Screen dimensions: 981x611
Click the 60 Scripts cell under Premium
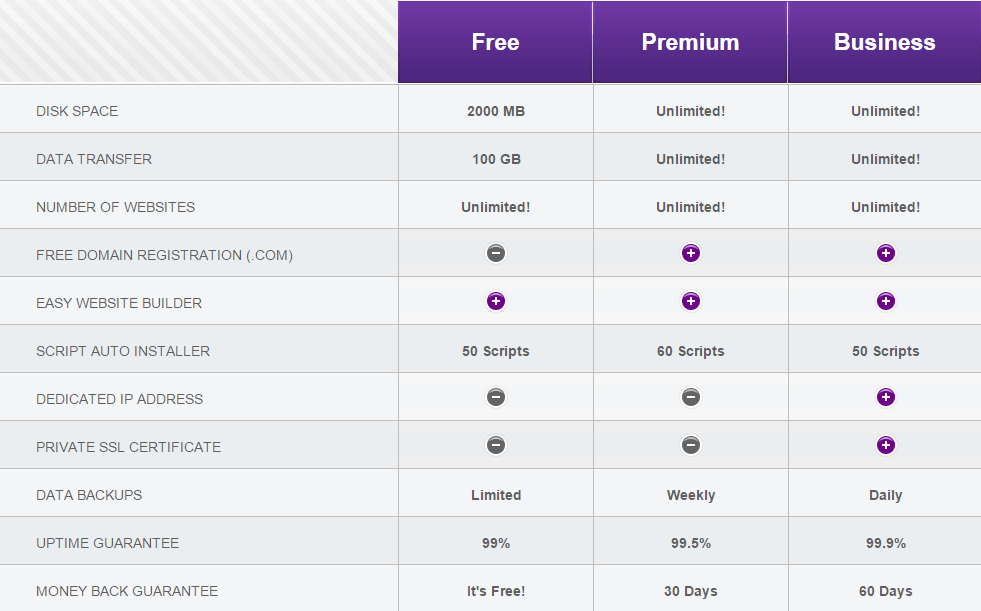pos(691,351)
